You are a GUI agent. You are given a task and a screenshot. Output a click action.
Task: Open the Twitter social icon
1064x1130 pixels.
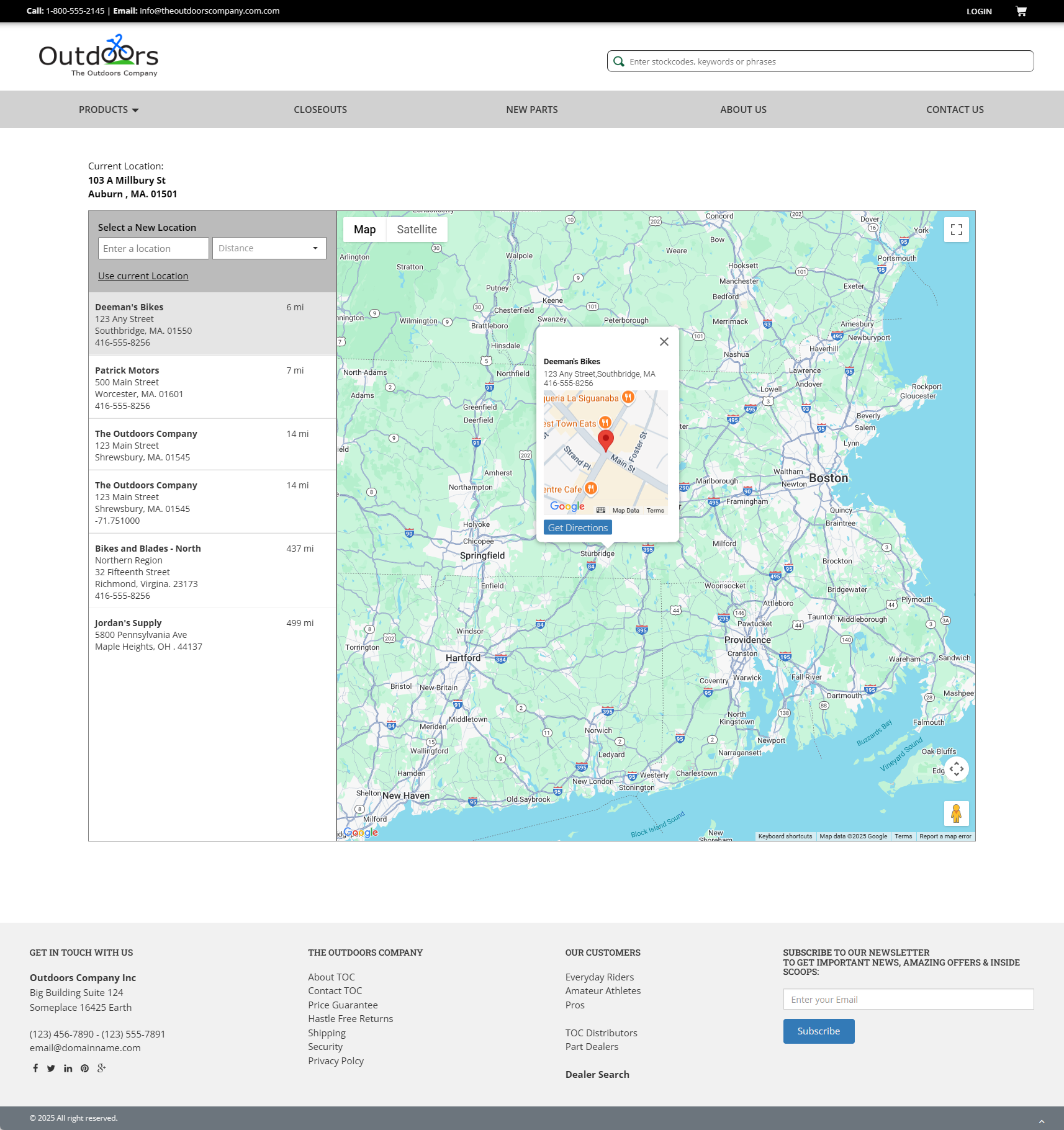pos(52,1068)
